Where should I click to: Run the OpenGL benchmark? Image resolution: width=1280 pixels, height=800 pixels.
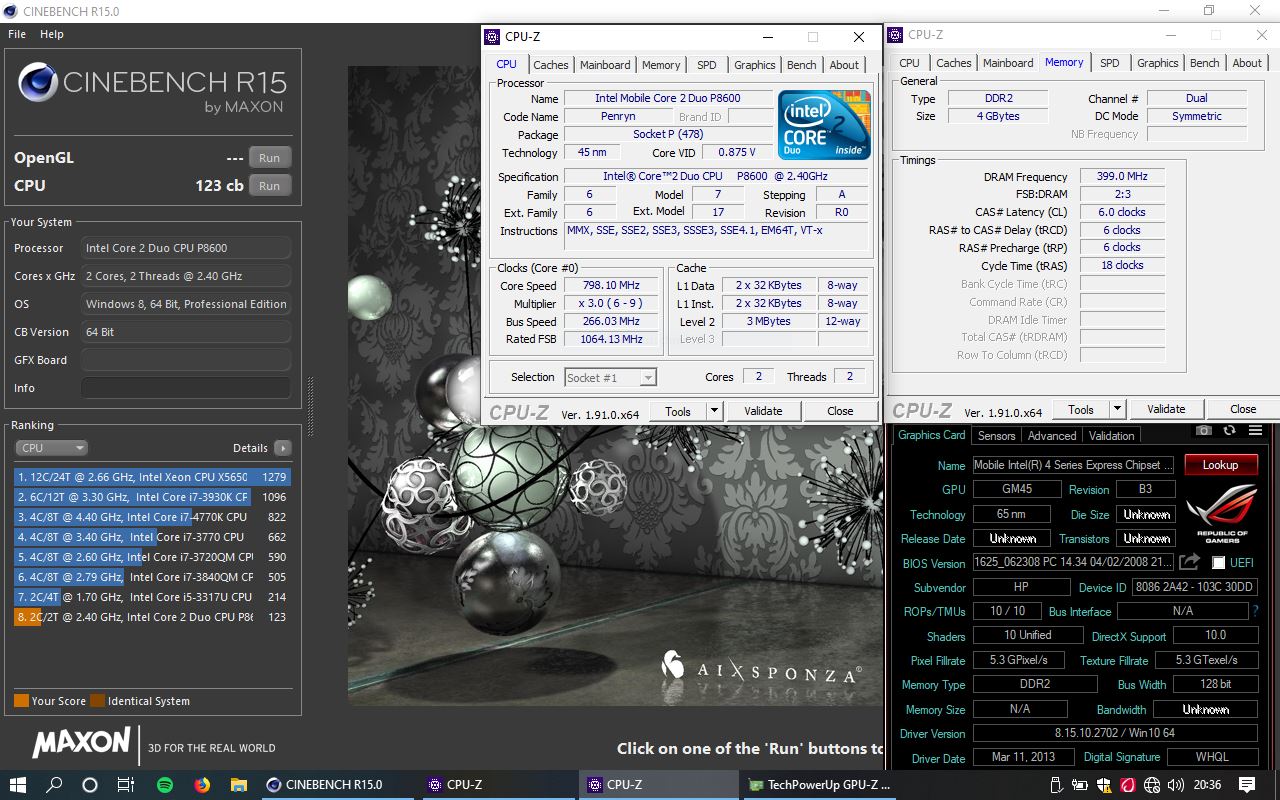click(x=269, y=158)
